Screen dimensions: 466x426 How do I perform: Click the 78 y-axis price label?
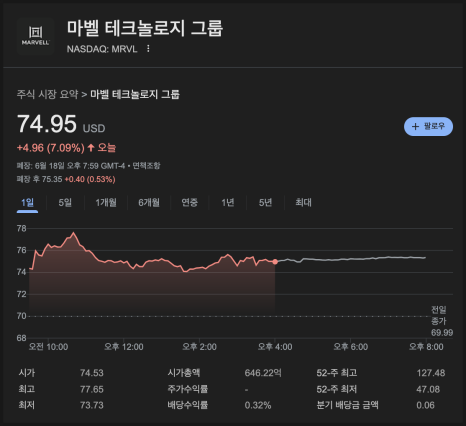click(x=22, y=229)
